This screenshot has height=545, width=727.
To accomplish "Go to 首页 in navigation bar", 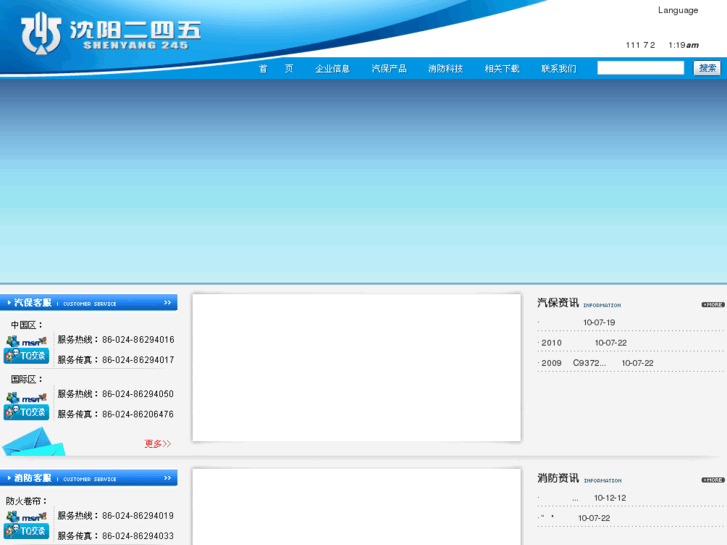I will click(x=276, y=69).
